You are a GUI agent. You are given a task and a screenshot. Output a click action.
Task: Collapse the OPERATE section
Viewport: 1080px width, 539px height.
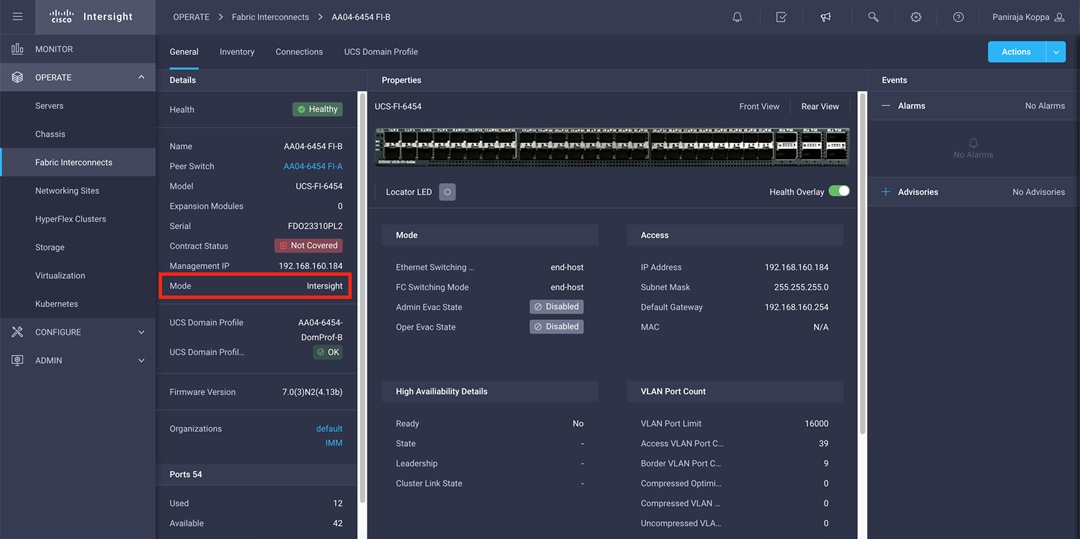pos(141,77)
